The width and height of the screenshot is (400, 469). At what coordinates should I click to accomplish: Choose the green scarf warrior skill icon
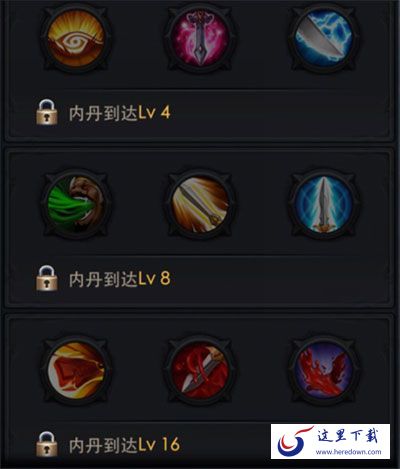coord(76,204)
